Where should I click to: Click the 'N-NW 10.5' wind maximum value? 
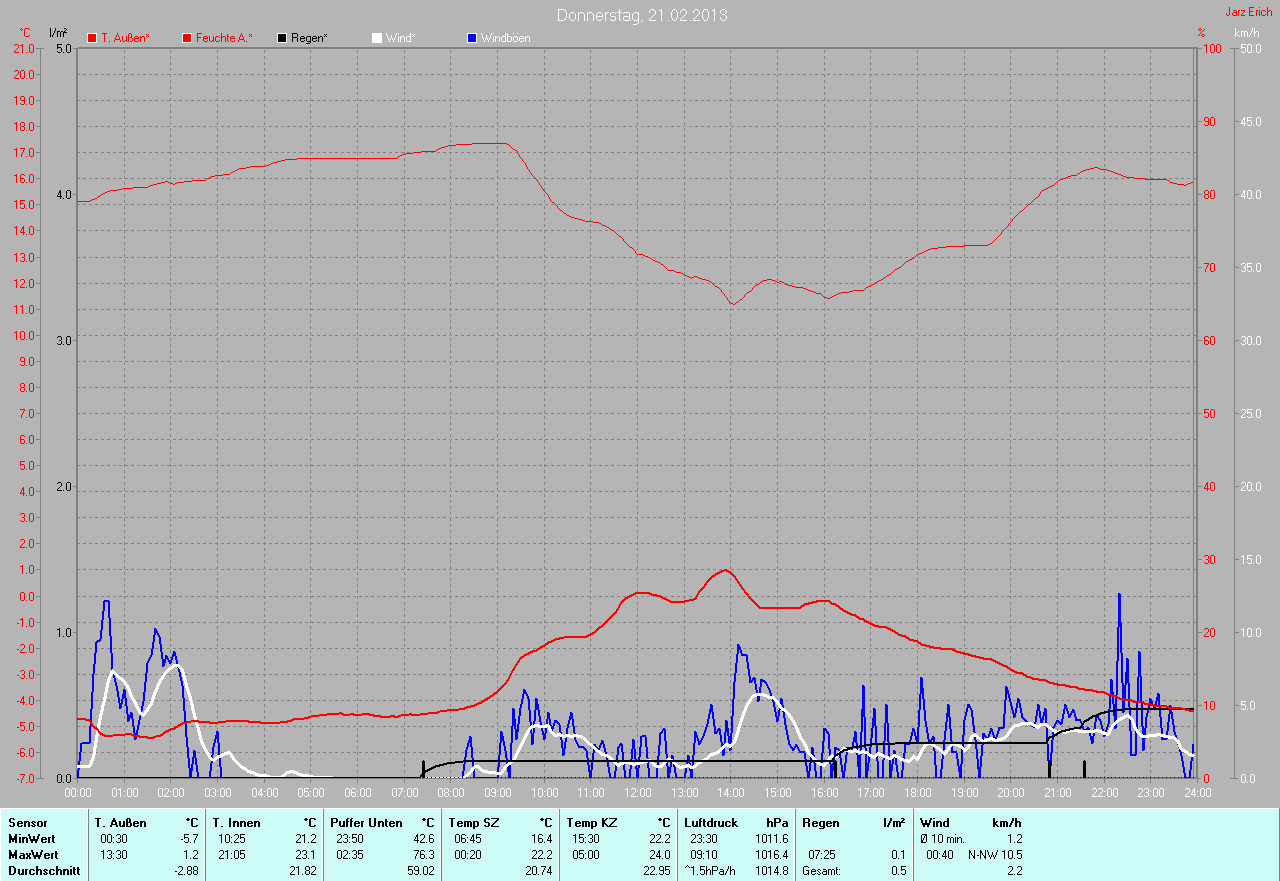[994, 855]
